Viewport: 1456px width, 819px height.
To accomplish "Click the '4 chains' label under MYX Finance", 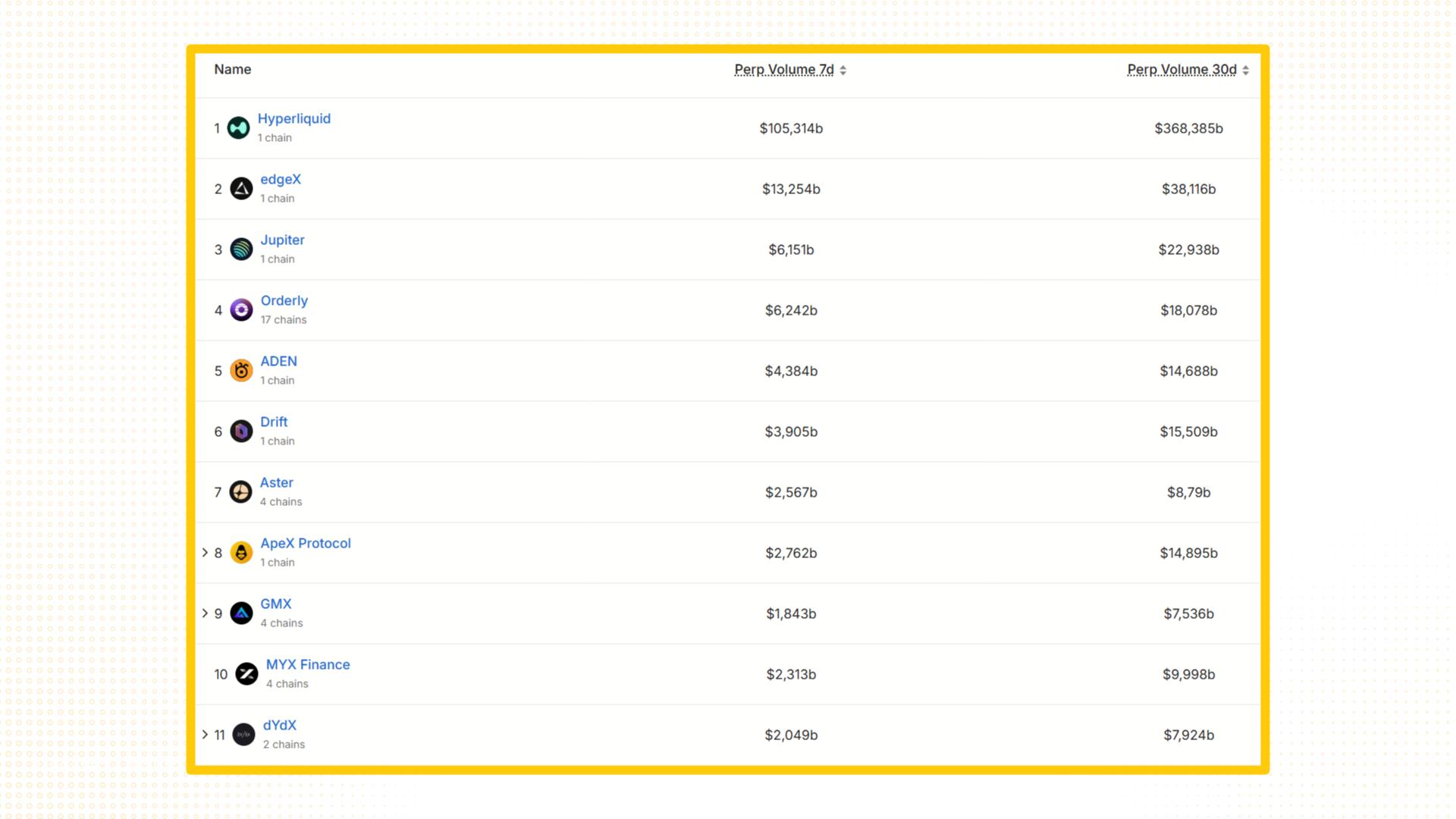I will [x=287, y=684].
